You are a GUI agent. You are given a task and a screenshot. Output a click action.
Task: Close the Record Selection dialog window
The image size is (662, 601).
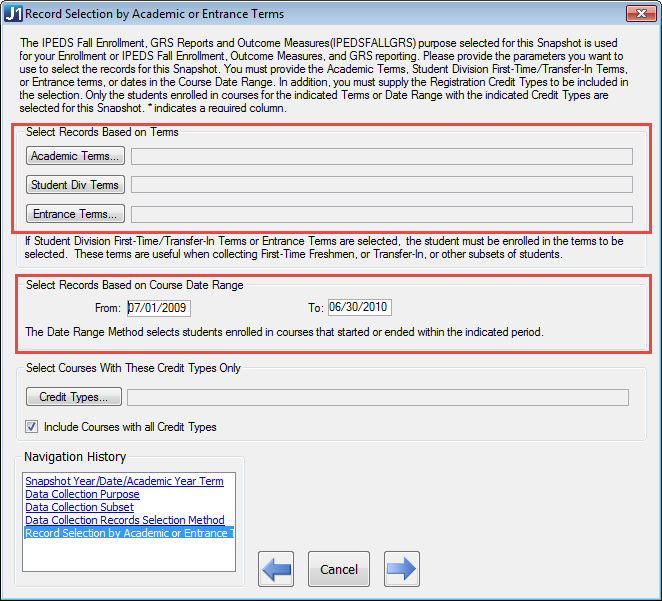641,14
